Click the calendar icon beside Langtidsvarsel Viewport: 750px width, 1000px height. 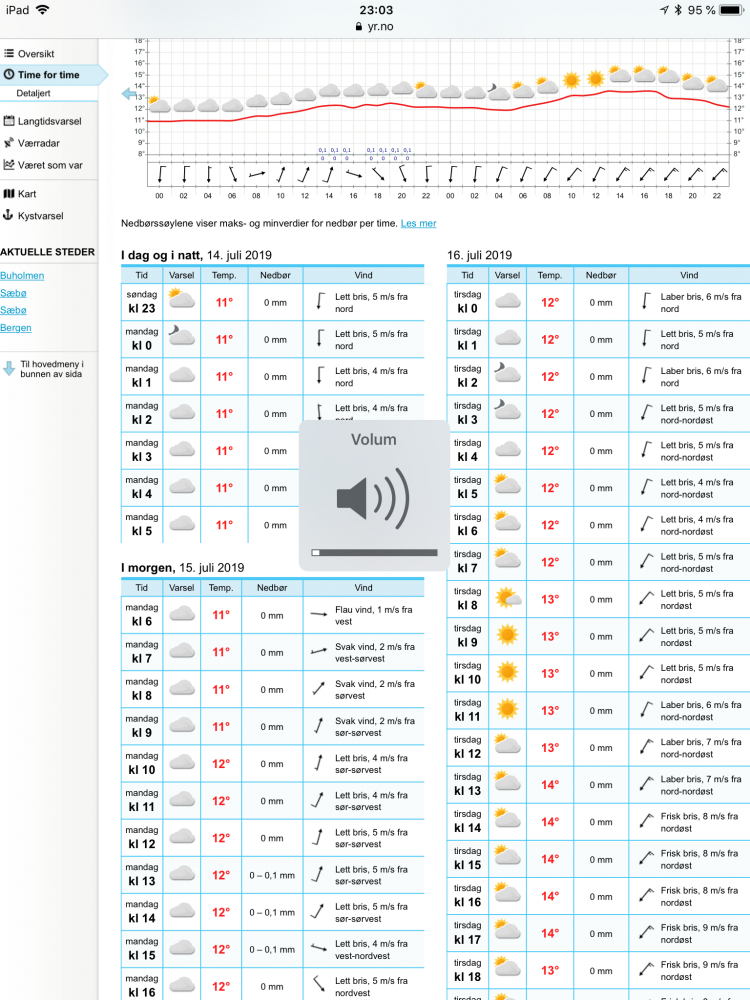click(x=9, y=121)
